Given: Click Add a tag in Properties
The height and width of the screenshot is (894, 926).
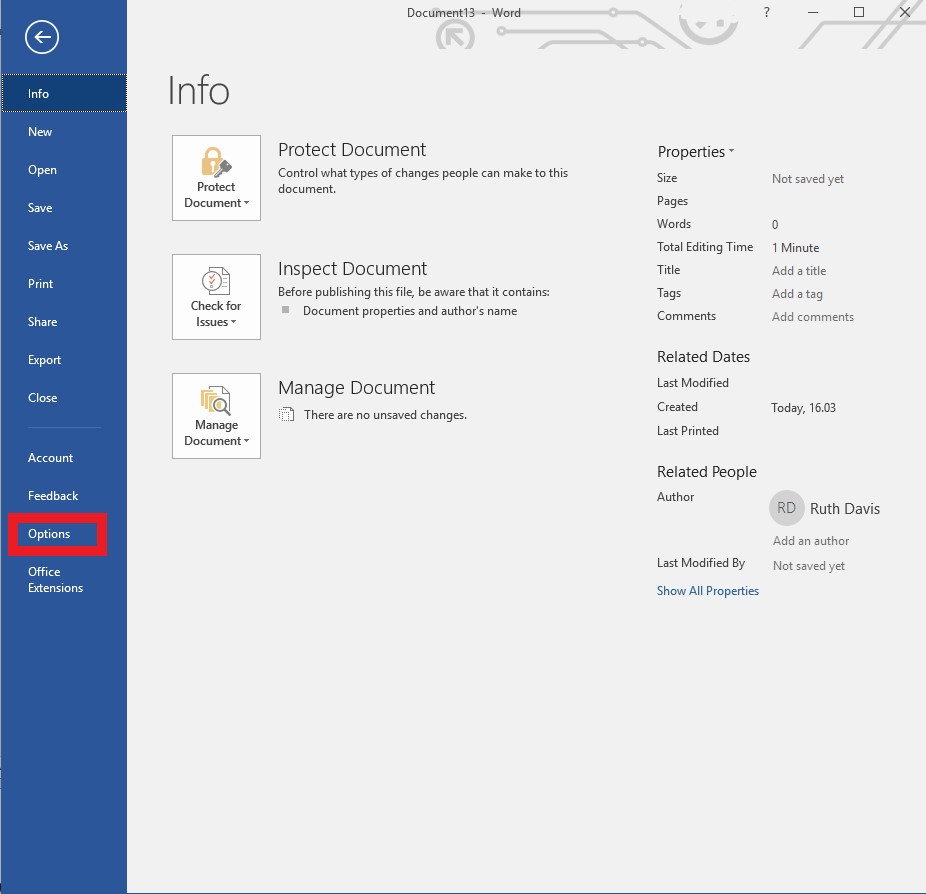Looking at the screenshot, I should coord(797,293).
